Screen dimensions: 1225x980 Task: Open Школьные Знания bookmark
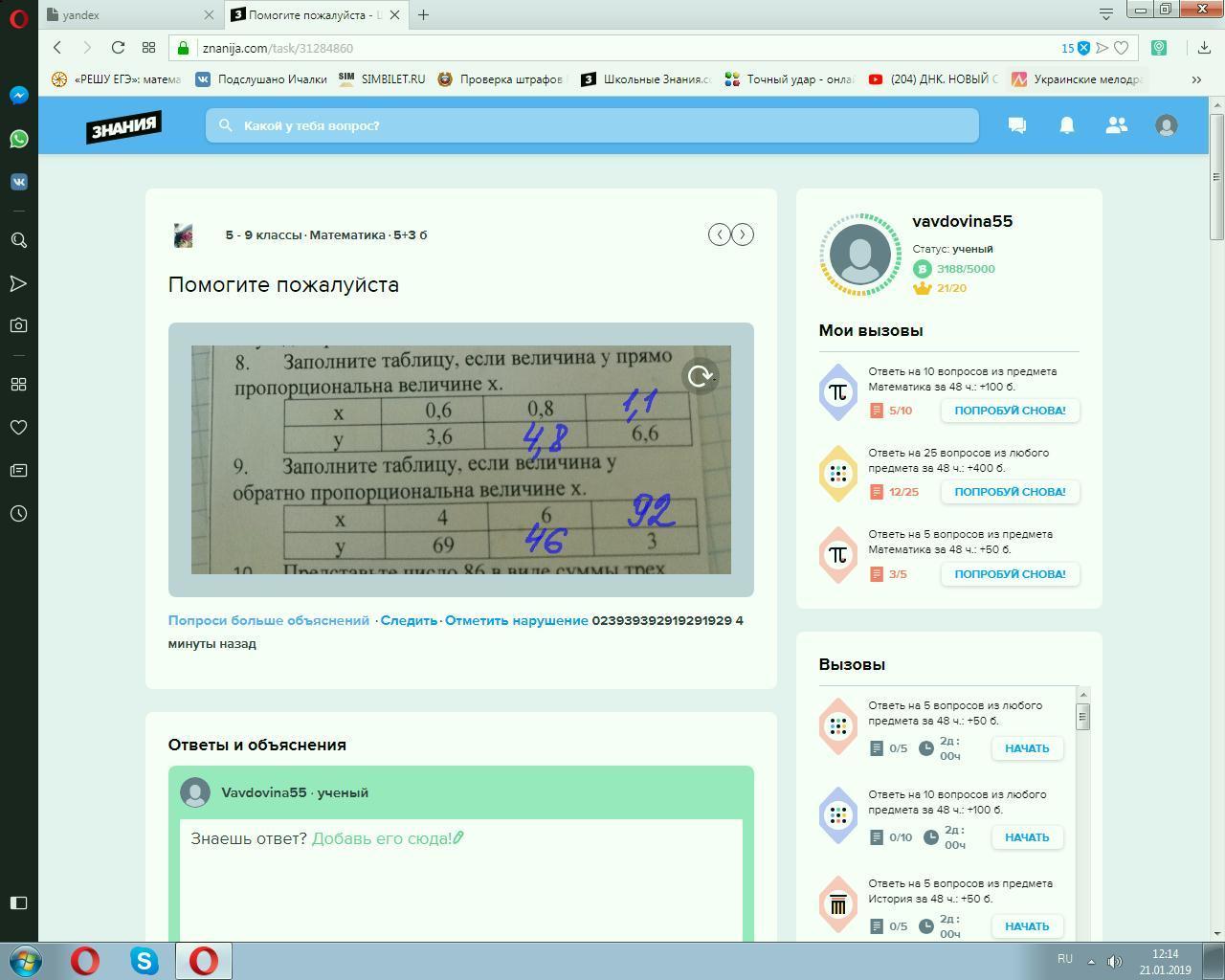[646, 79]
